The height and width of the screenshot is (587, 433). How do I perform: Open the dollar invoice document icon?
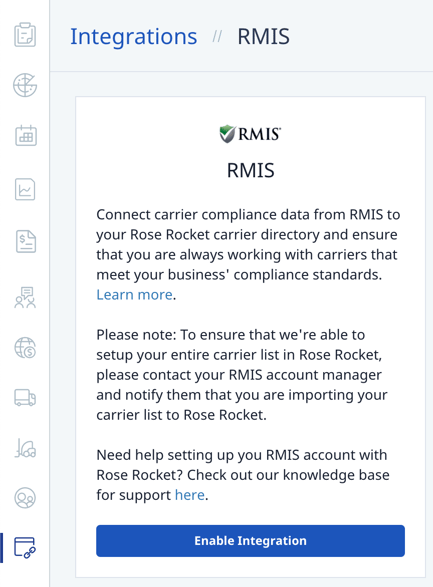pyautogui.click(x=26, y=241)
